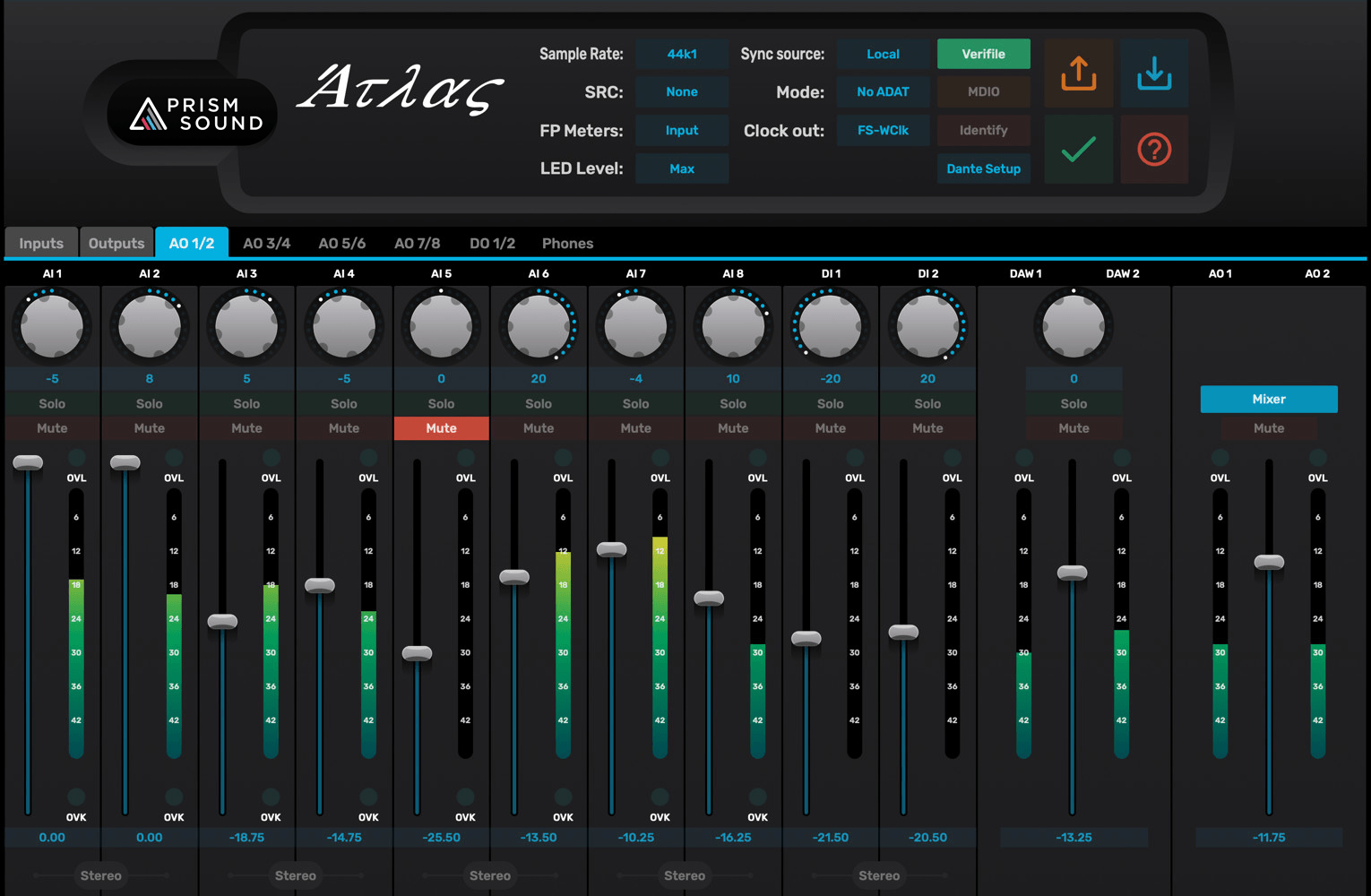Solo the DAW channel

click(x=1074, y=404)
